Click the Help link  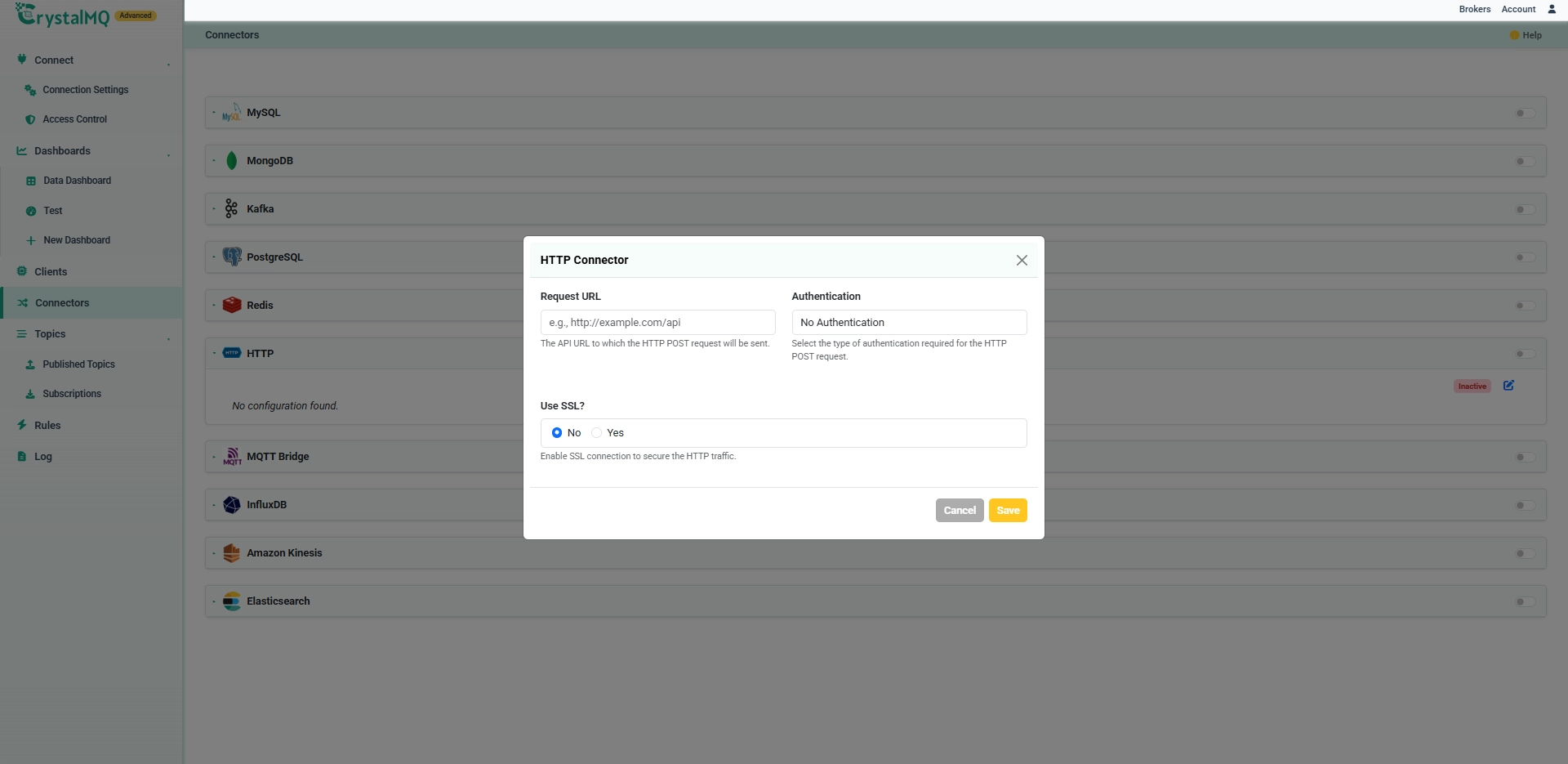1532,35
